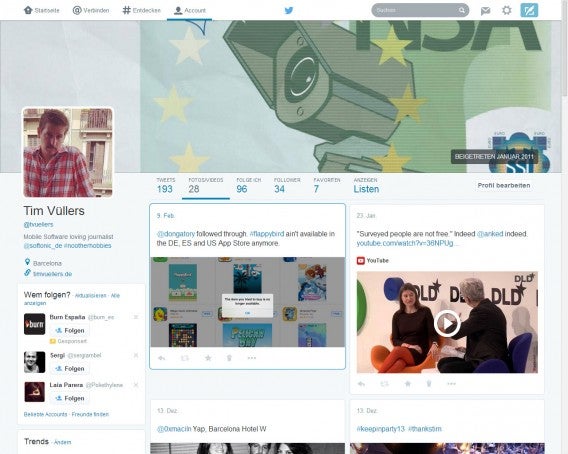
Task: Open the timvuellers.de website link
Action: (53, 274)
